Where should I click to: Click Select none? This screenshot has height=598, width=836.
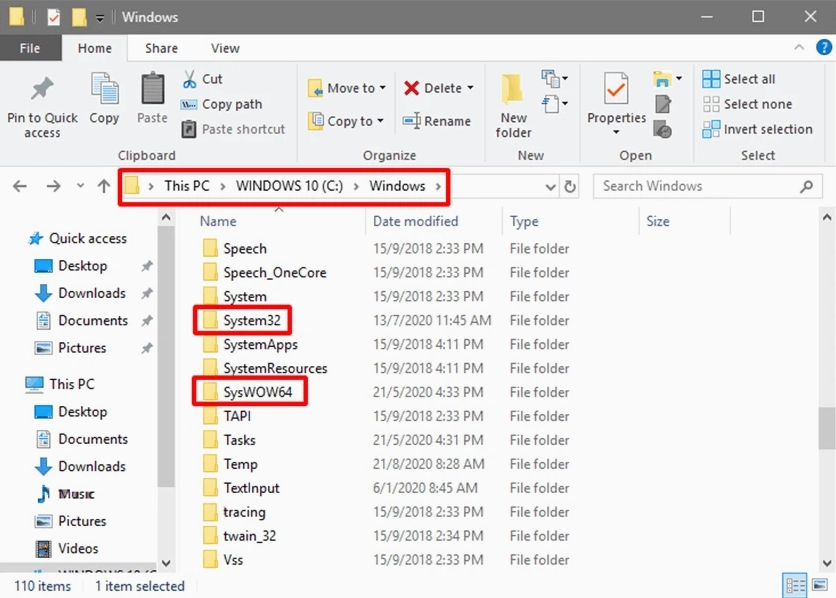point(747,104)
